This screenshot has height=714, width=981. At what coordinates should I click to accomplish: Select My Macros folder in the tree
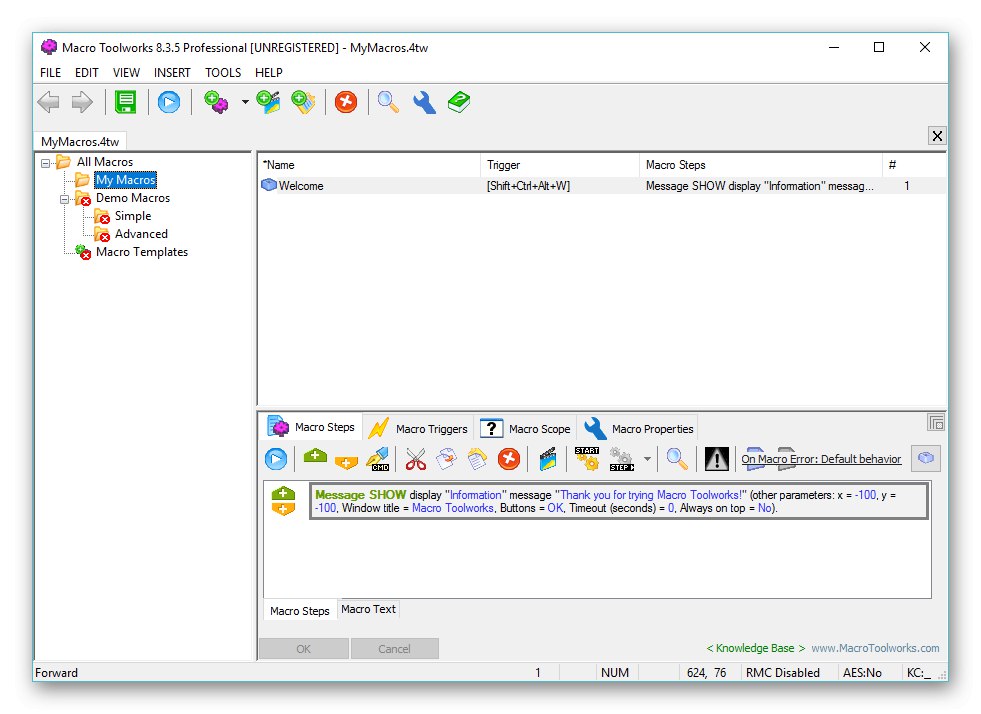click(126, 180)
